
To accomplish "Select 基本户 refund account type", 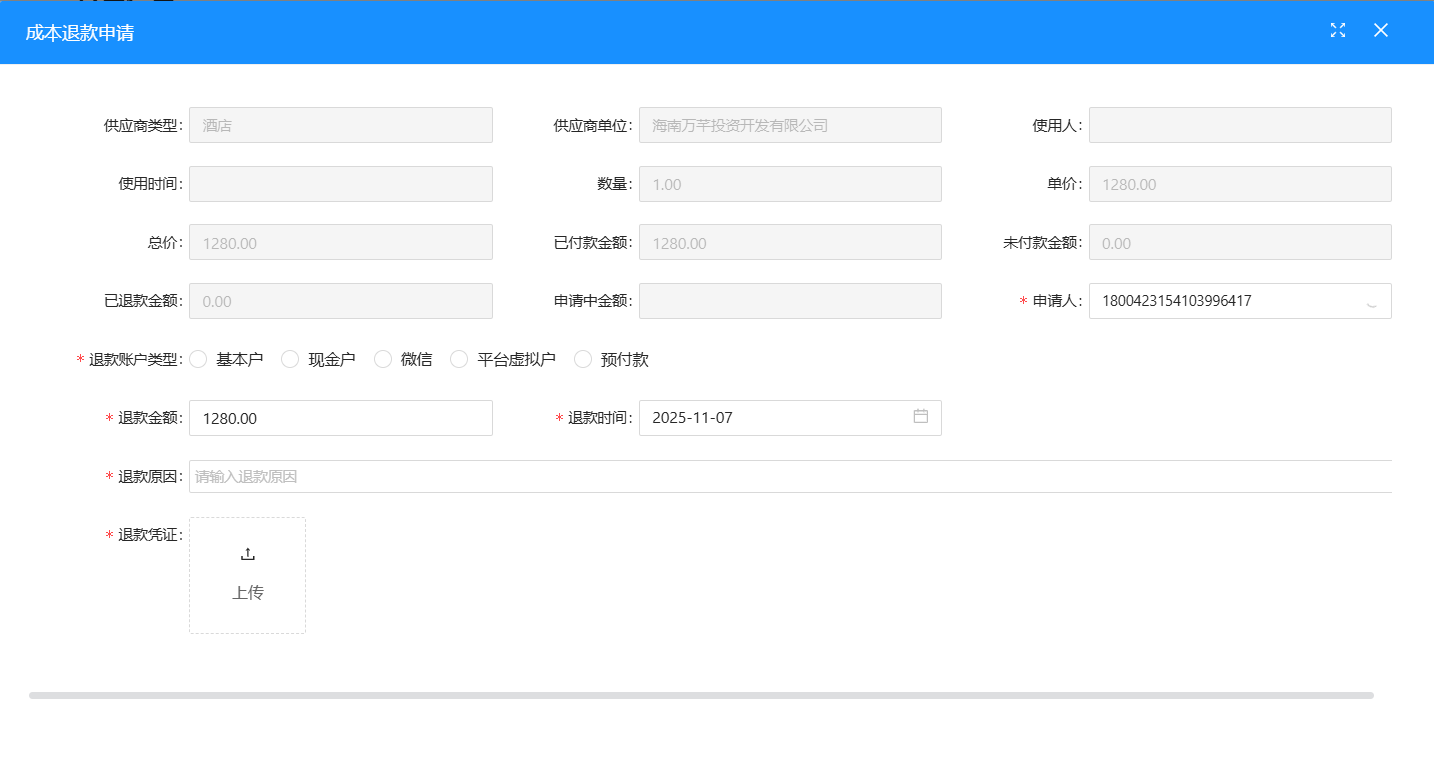I will (x=198, y=359).
